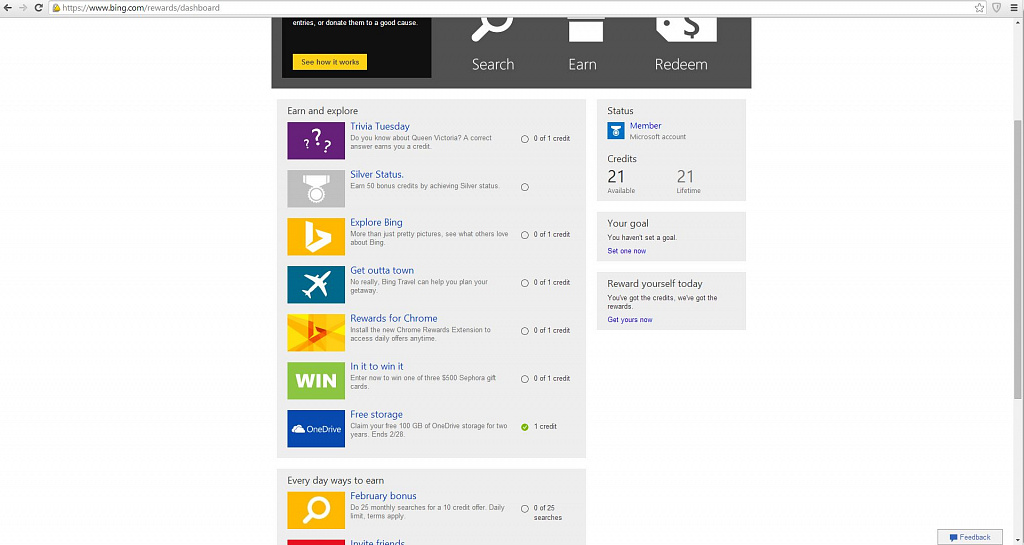Click the Rewards for Chrome image

point(316,332)
